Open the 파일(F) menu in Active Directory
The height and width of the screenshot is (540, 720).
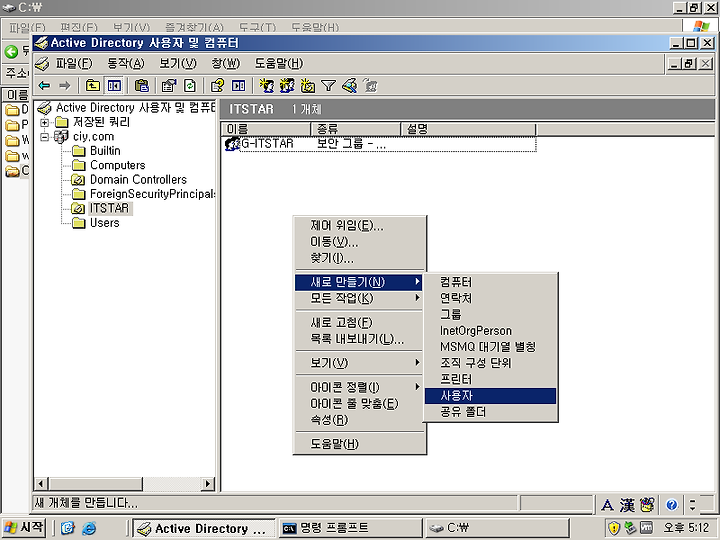[74, 63]
